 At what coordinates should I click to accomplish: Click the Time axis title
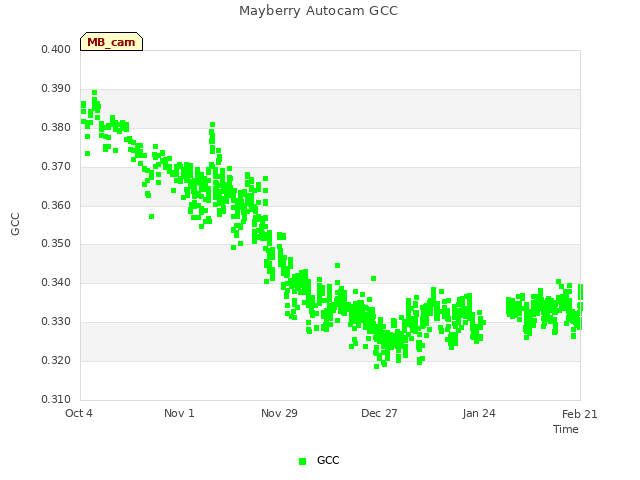tap(566, 429)
